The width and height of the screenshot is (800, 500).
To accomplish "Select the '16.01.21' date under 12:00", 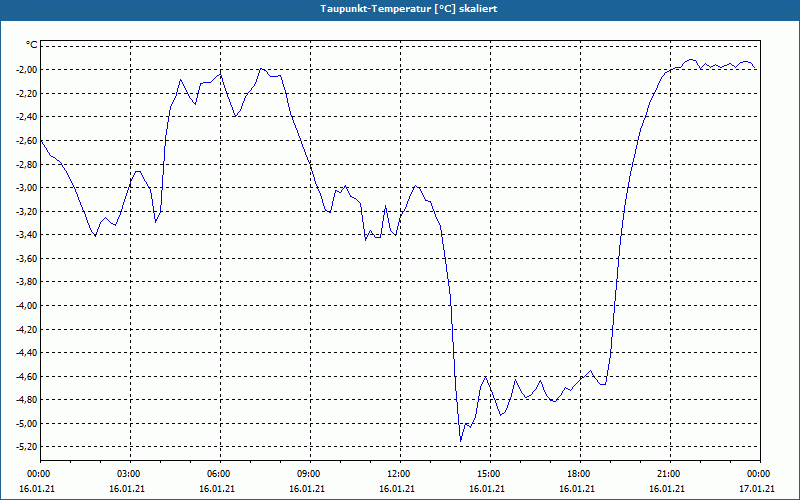I will (397, 489).
